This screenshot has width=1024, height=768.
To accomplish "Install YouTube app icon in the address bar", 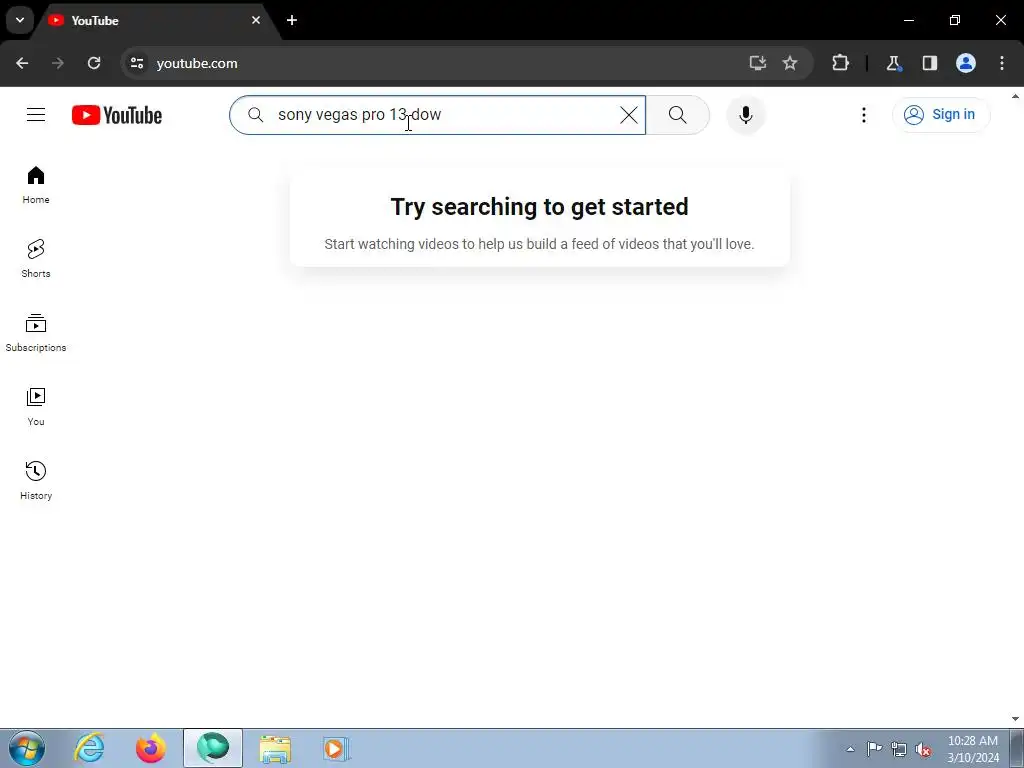I will (x=758, y=63).
